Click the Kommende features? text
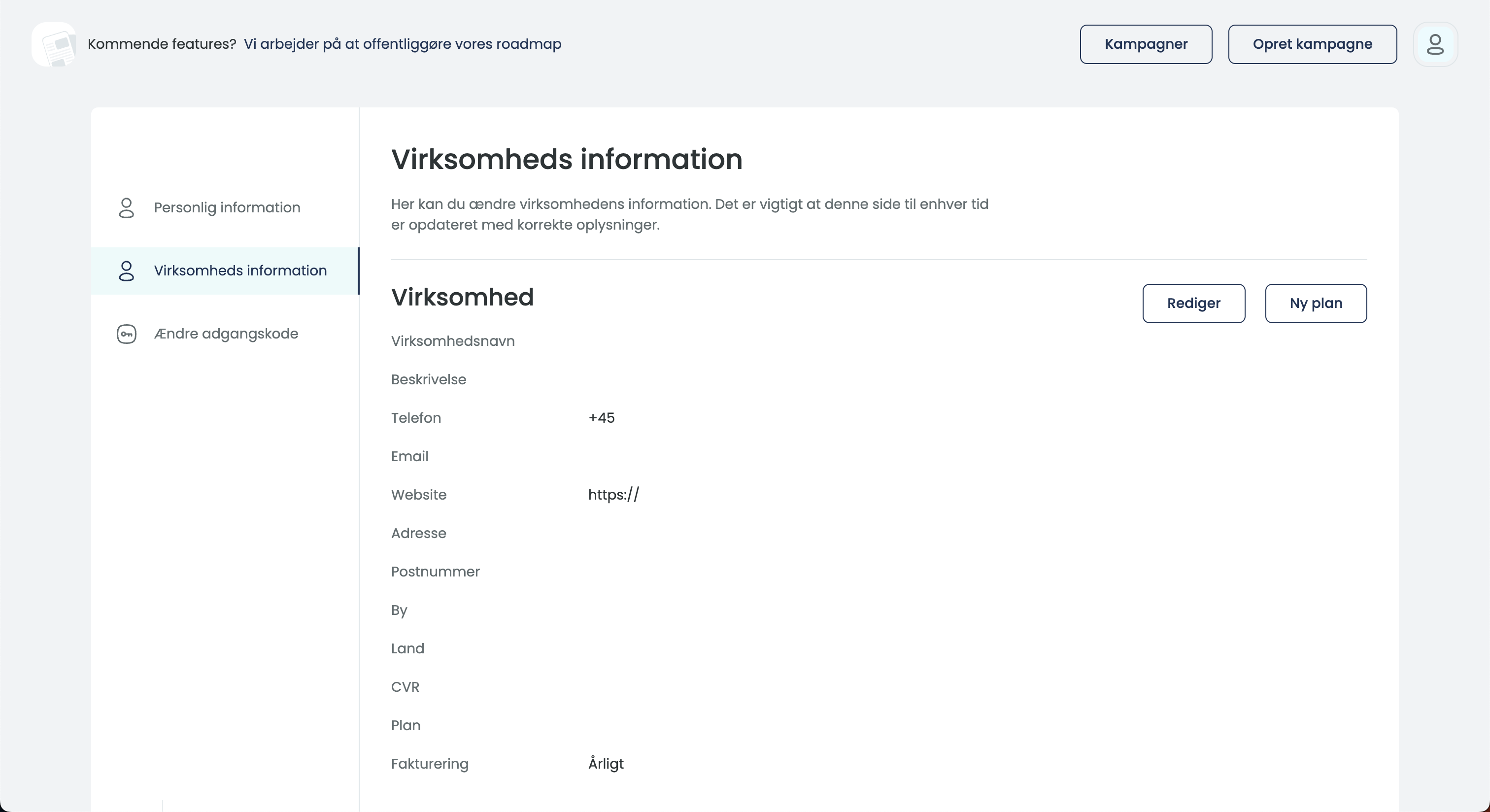 pos(162,44)
